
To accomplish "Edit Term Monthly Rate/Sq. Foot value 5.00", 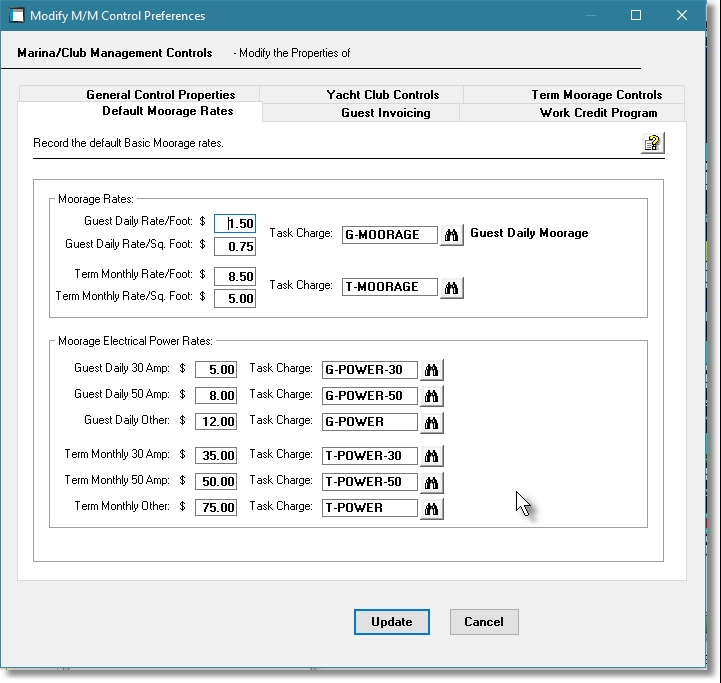I will (235, 298).
